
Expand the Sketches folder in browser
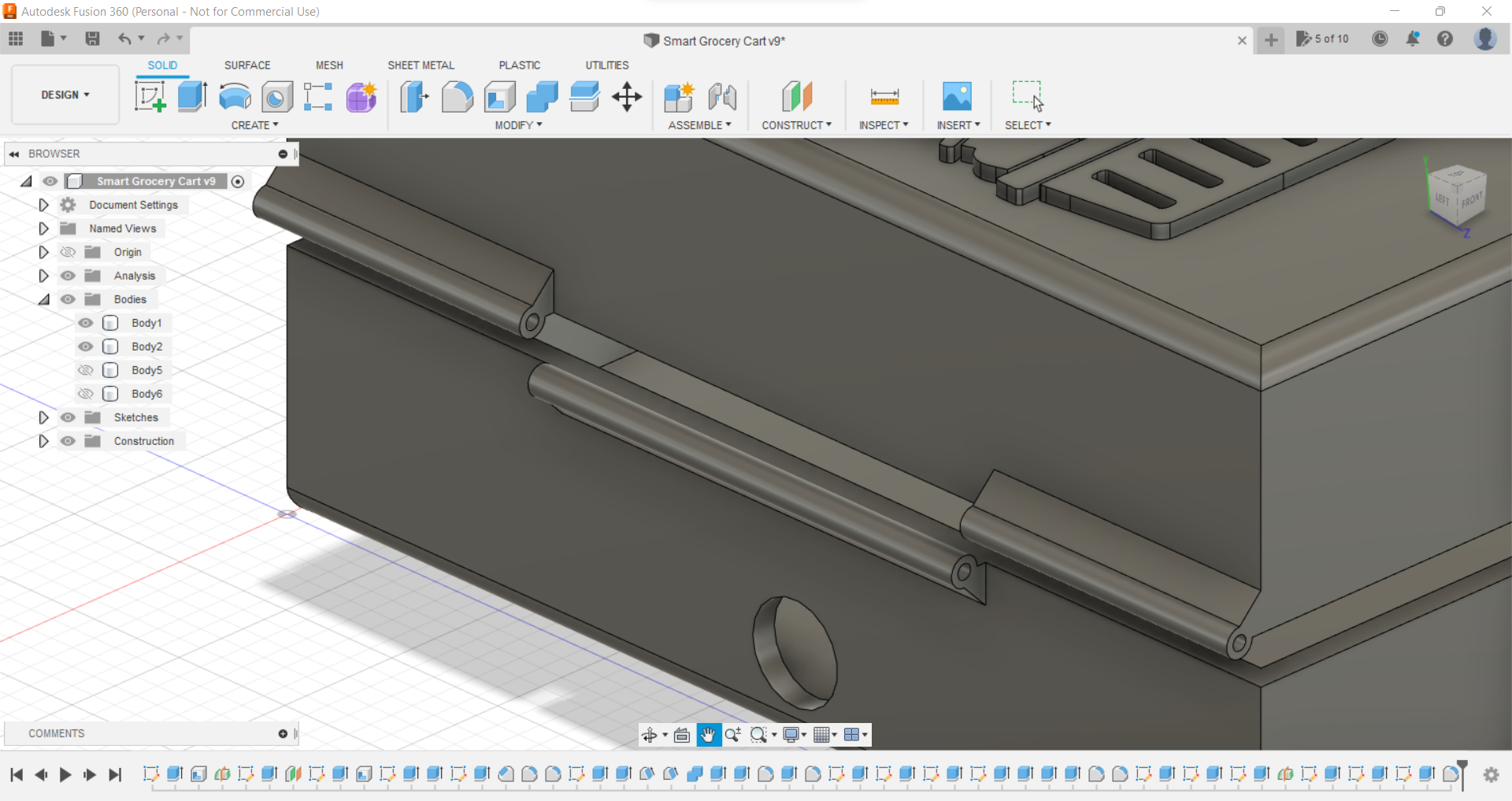44,417
